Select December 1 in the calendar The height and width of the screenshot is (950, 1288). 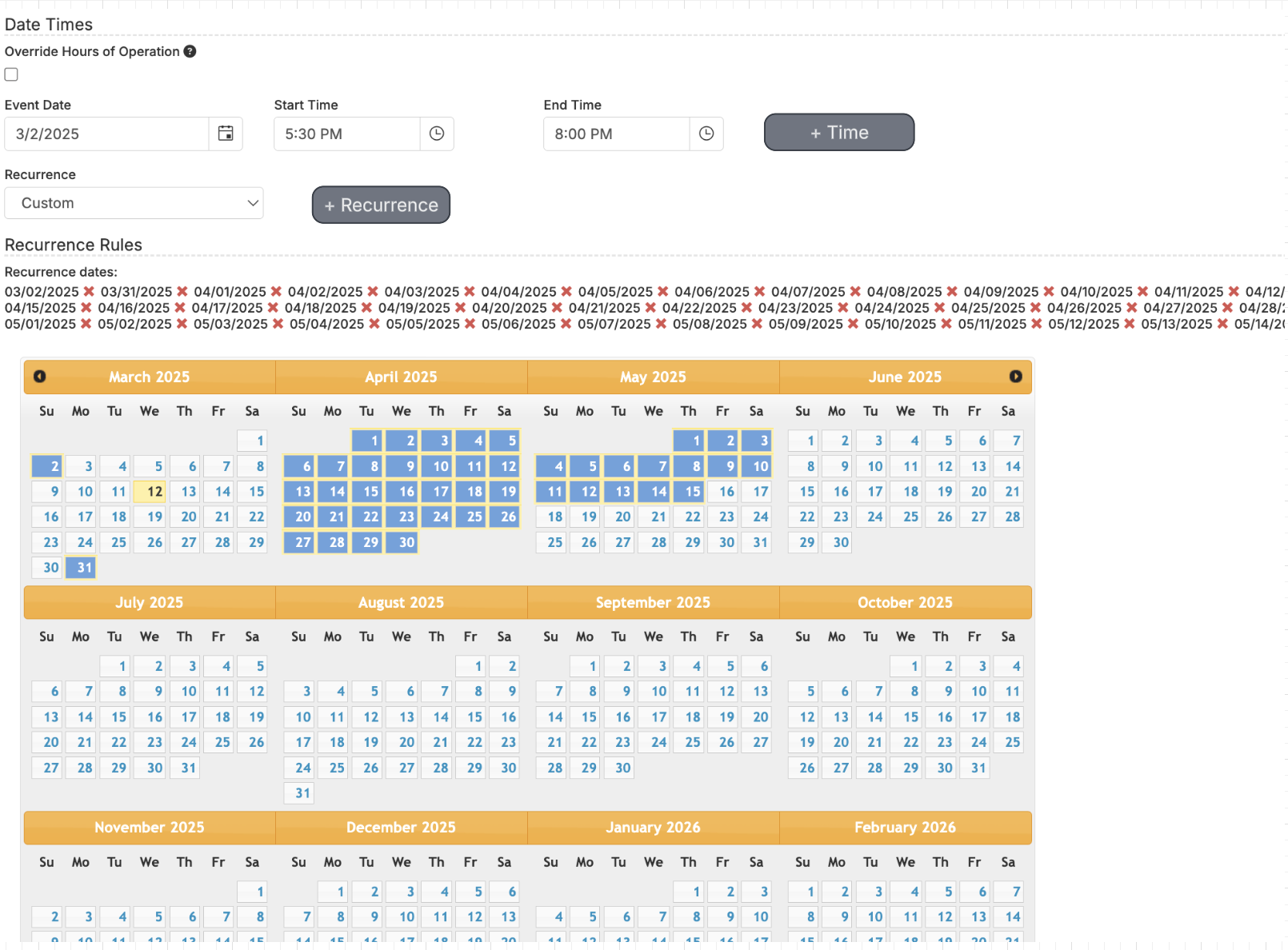[x=334, y=892]
